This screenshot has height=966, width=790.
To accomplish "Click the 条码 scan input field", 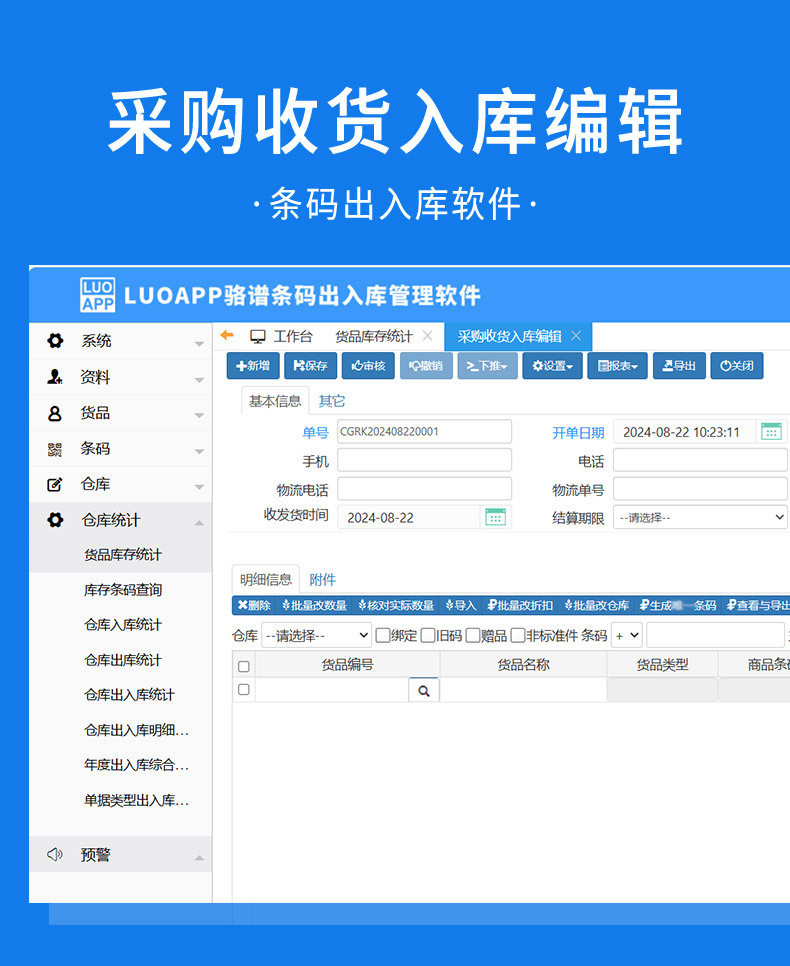I will 715,635.
